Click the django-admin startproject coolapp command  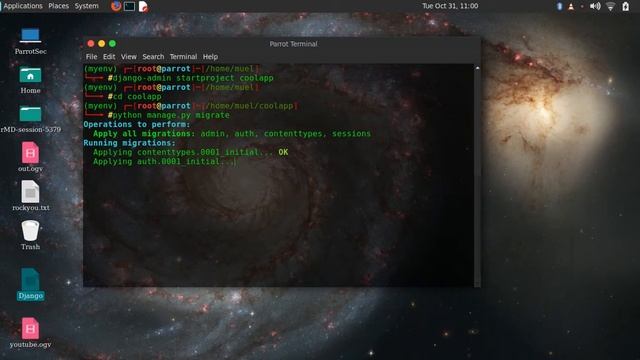[x=193, y=78]
